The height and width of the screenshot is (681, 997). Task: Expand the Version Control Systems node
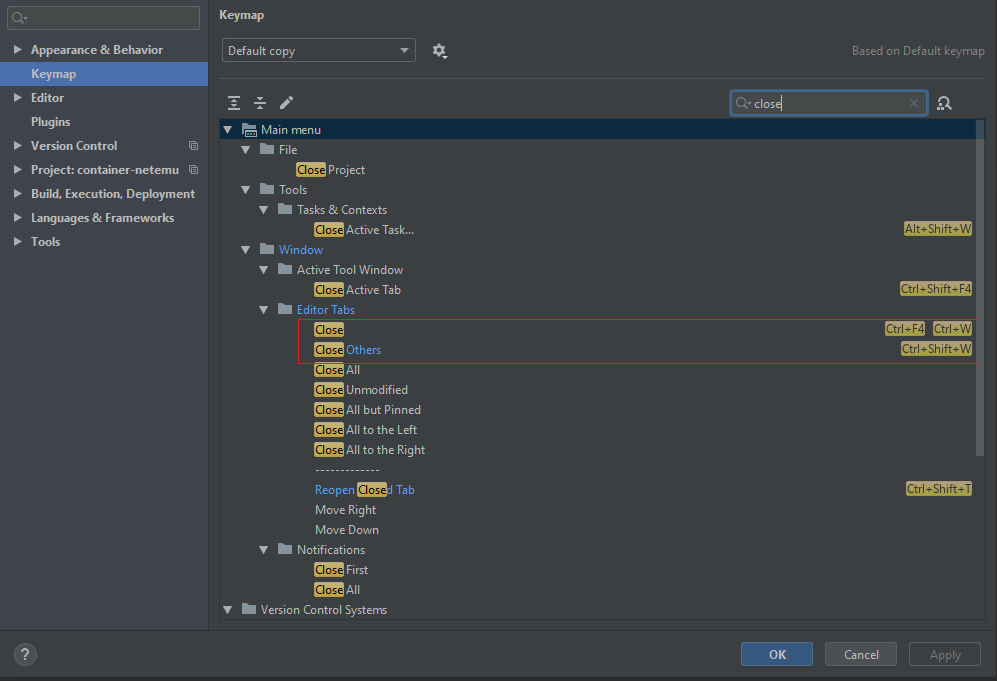click(x=227, y=609)
